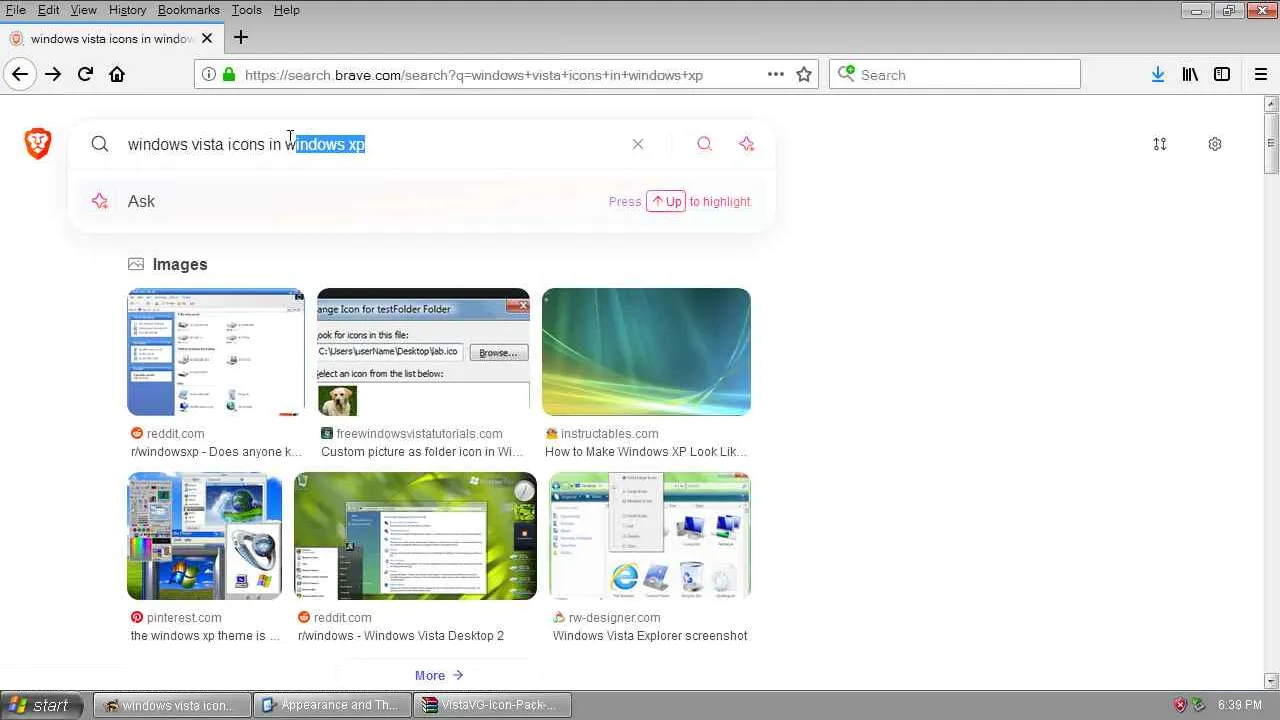
Task: Open the File menu
Action: [15, 10]
